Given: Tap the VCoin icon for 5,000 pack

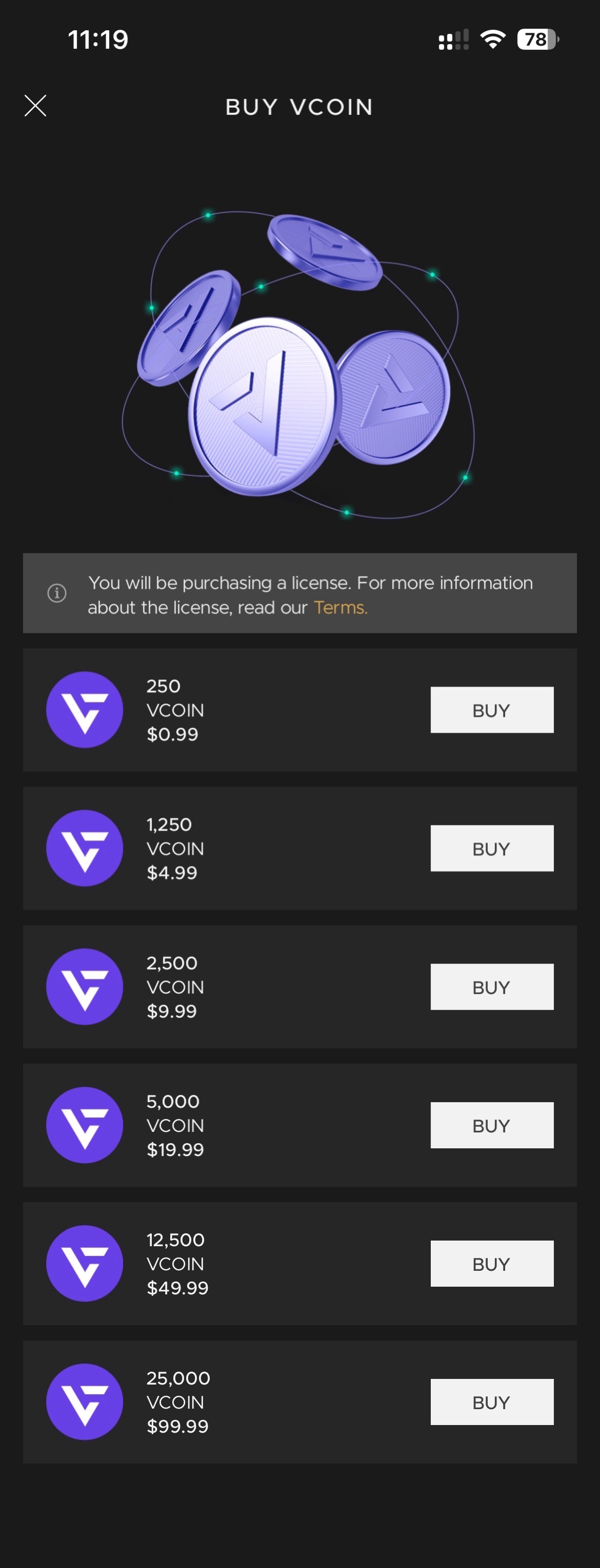Looking at the screenshot, I should 85,1125.
